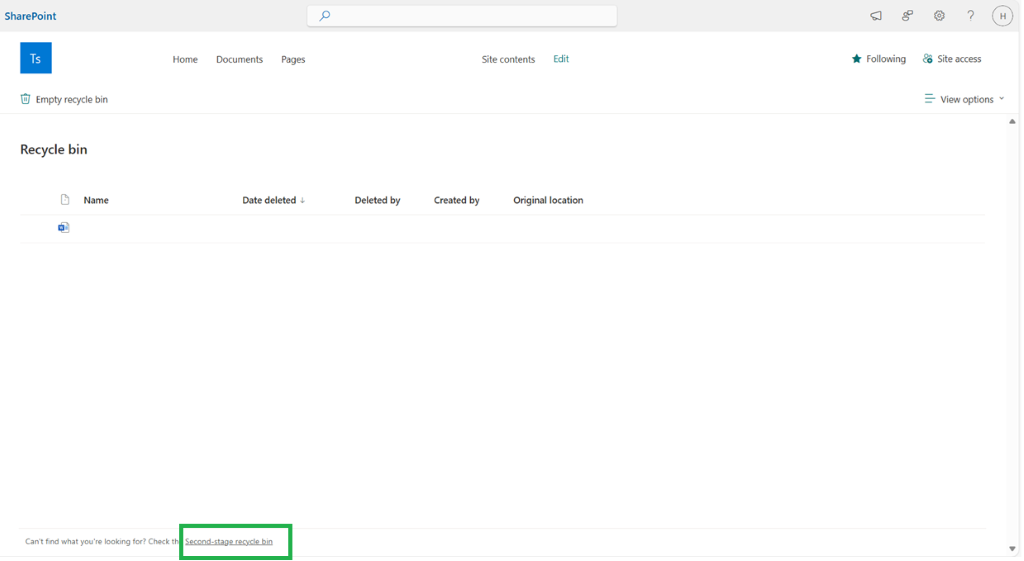Screen dimensions: 1024x561
Task: Open the Second-stage recycle bin link
Action: click(229, 541)
